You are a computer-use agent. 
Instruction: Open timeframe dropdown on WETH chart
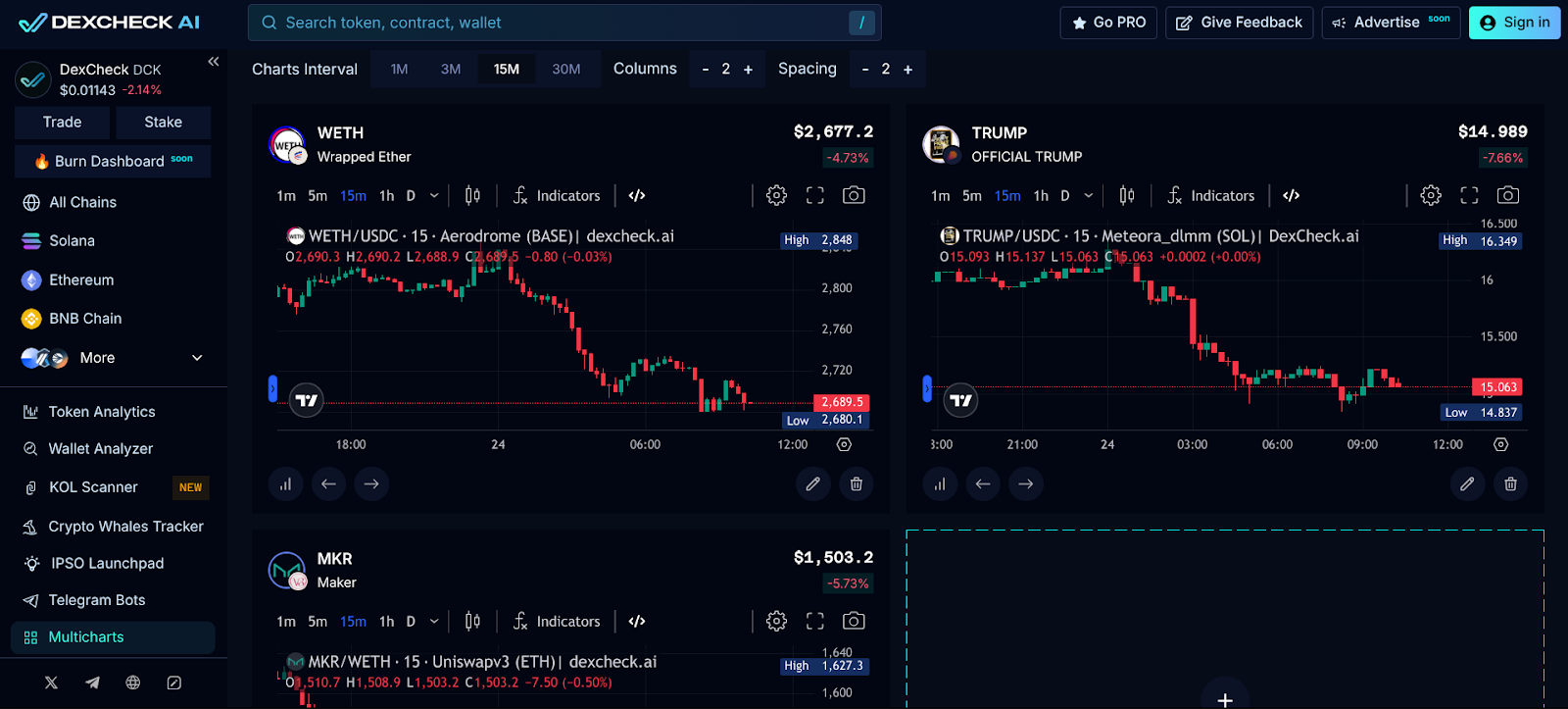pos(434,195)
